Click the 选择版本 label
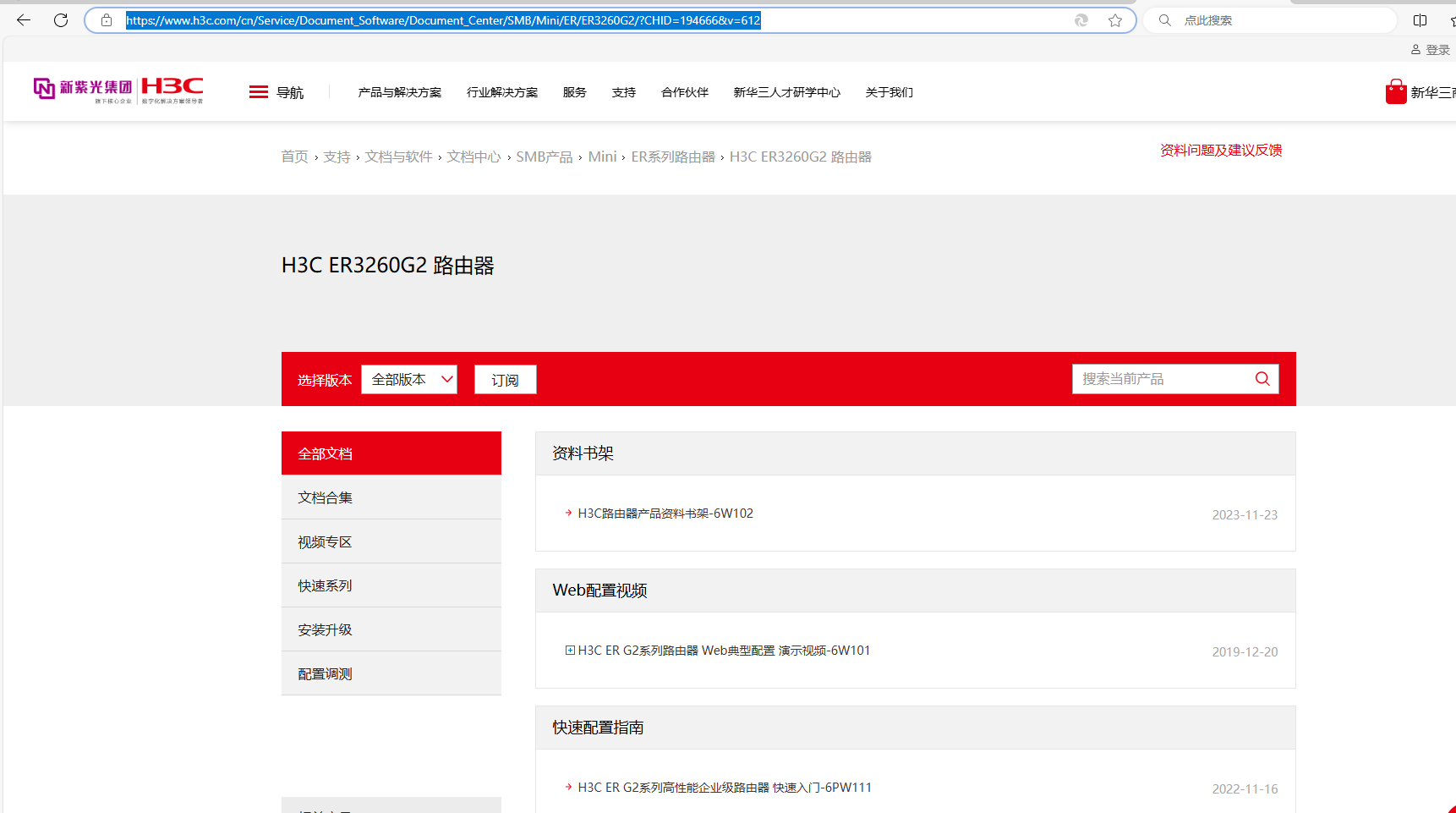Viewport: 1456px width, 813px height. tap(325, 380)
